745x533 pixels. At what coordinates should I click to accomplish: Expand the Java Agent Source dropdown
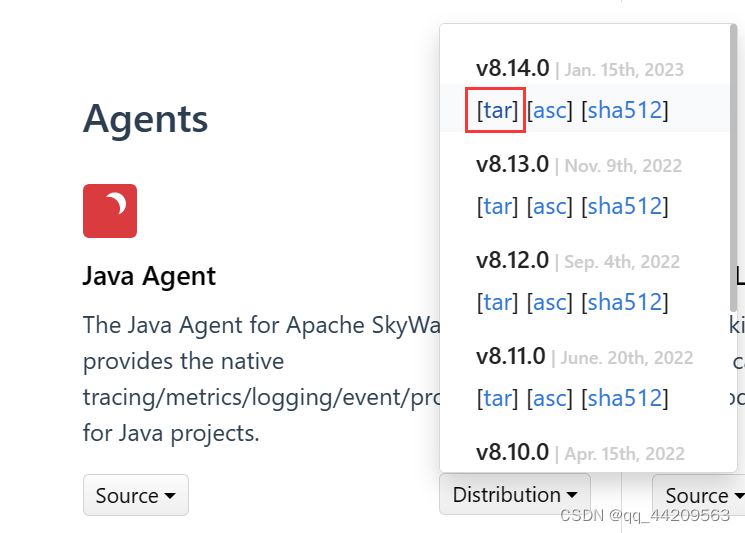point(135,495)
